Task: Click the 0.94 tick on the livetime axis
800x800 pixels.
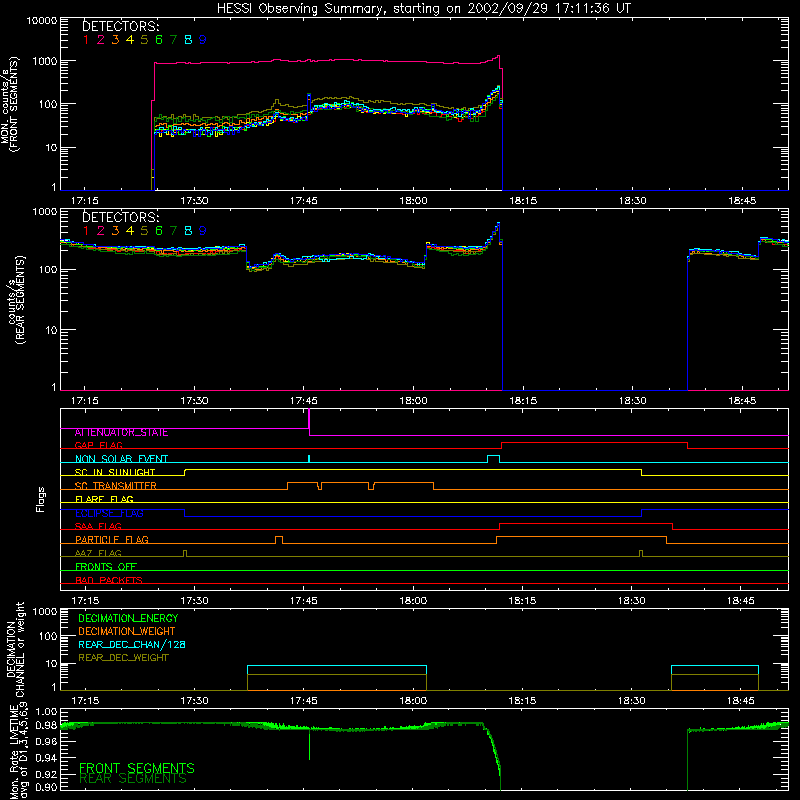Action: pyautogui.click(x=46, y=758)
